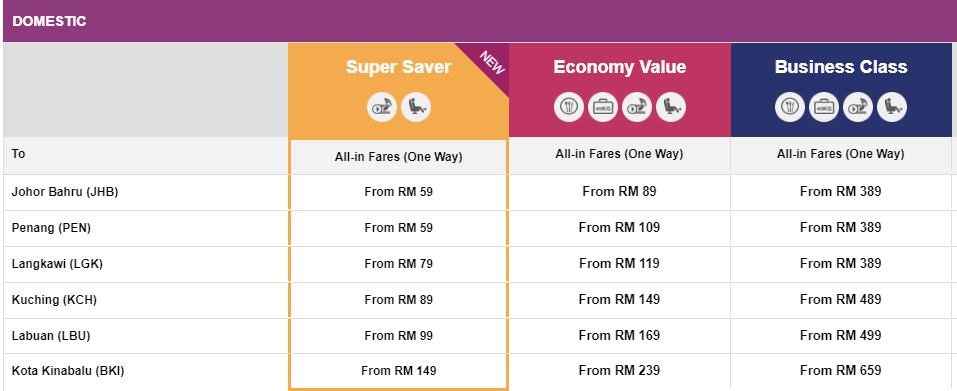Click the in-flight entertainment icon under Economy Value
This screenshot has height=391, width=957.
637,108
